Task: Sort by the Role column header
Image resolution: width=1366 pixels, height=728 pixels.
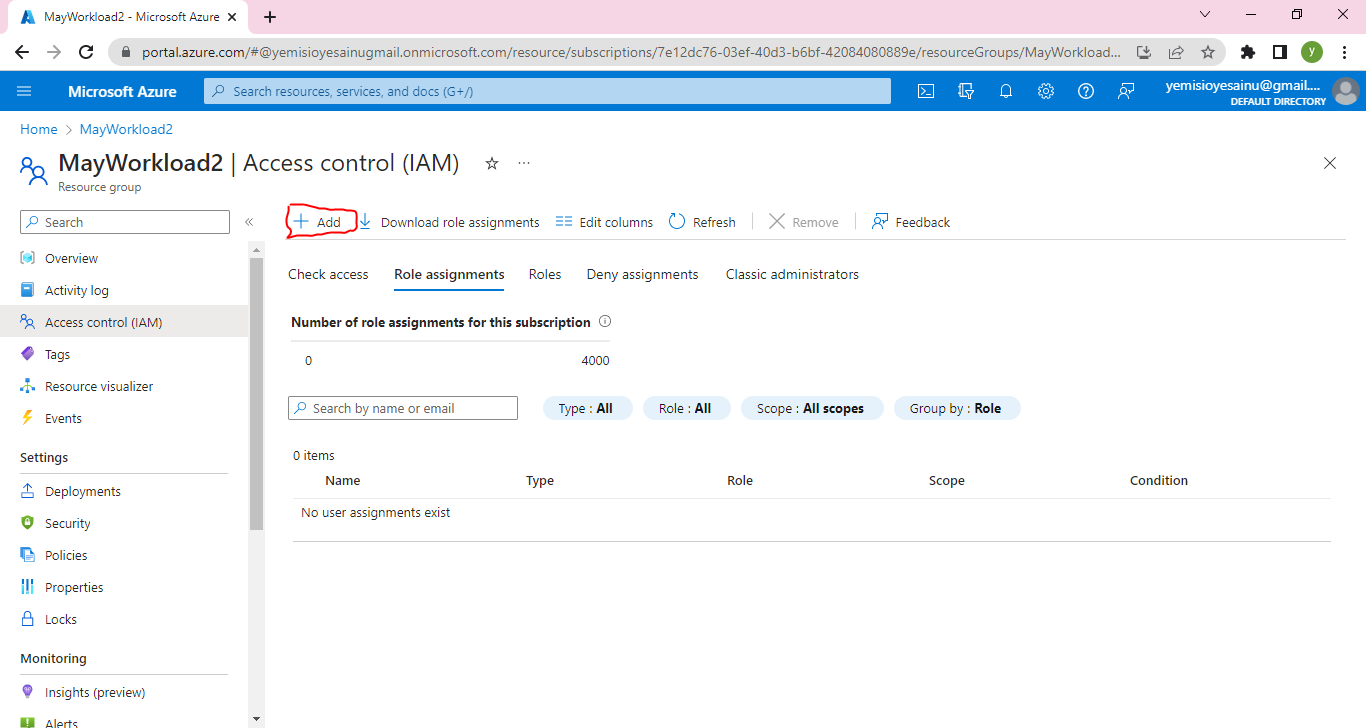Action: tap(740, 480)
